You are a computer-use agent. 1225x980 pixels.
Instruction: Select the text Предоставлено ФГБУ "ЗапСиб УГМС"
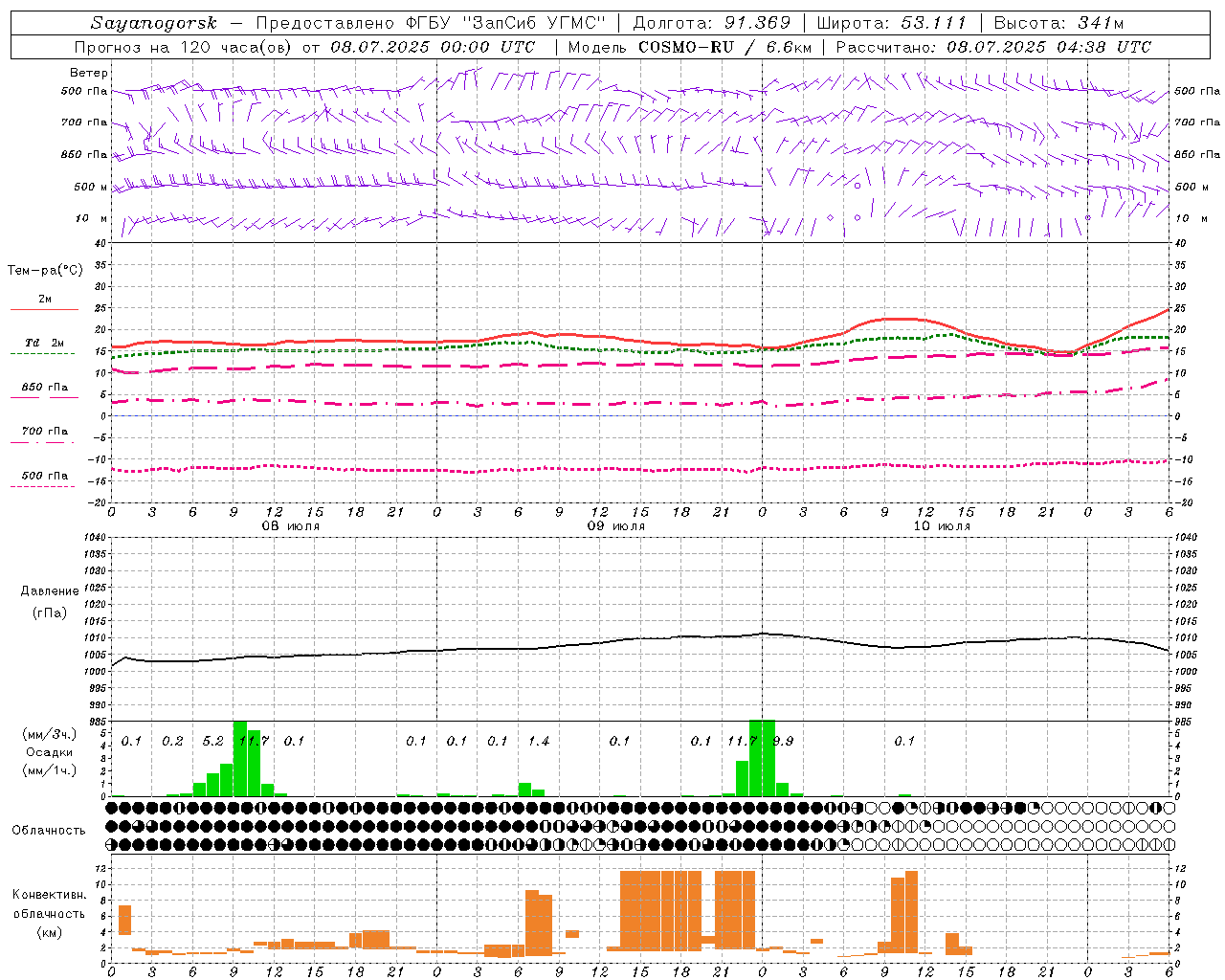pyautogui.click(x=432, y=23)
